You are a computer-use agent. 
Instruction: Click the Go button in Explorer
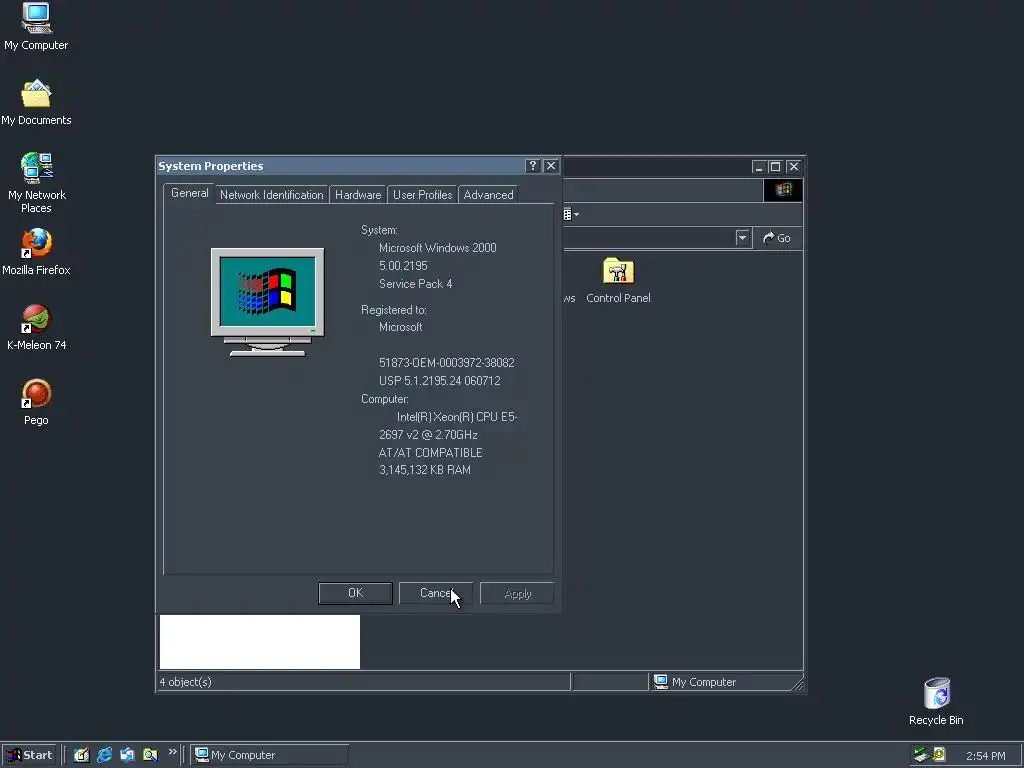[777, 238]
